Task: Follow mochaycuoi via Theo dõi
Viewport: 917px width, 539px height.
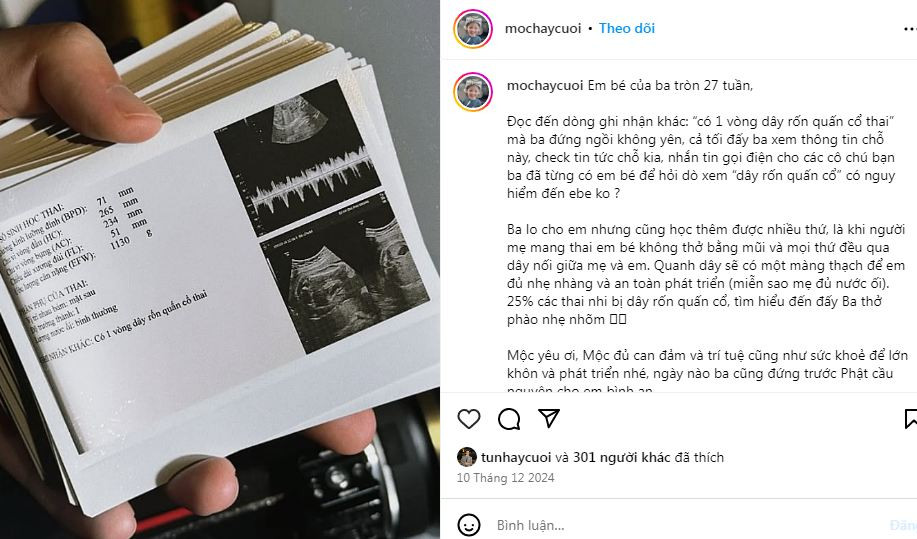Action: pyautogui.click(x=626, y=29)
